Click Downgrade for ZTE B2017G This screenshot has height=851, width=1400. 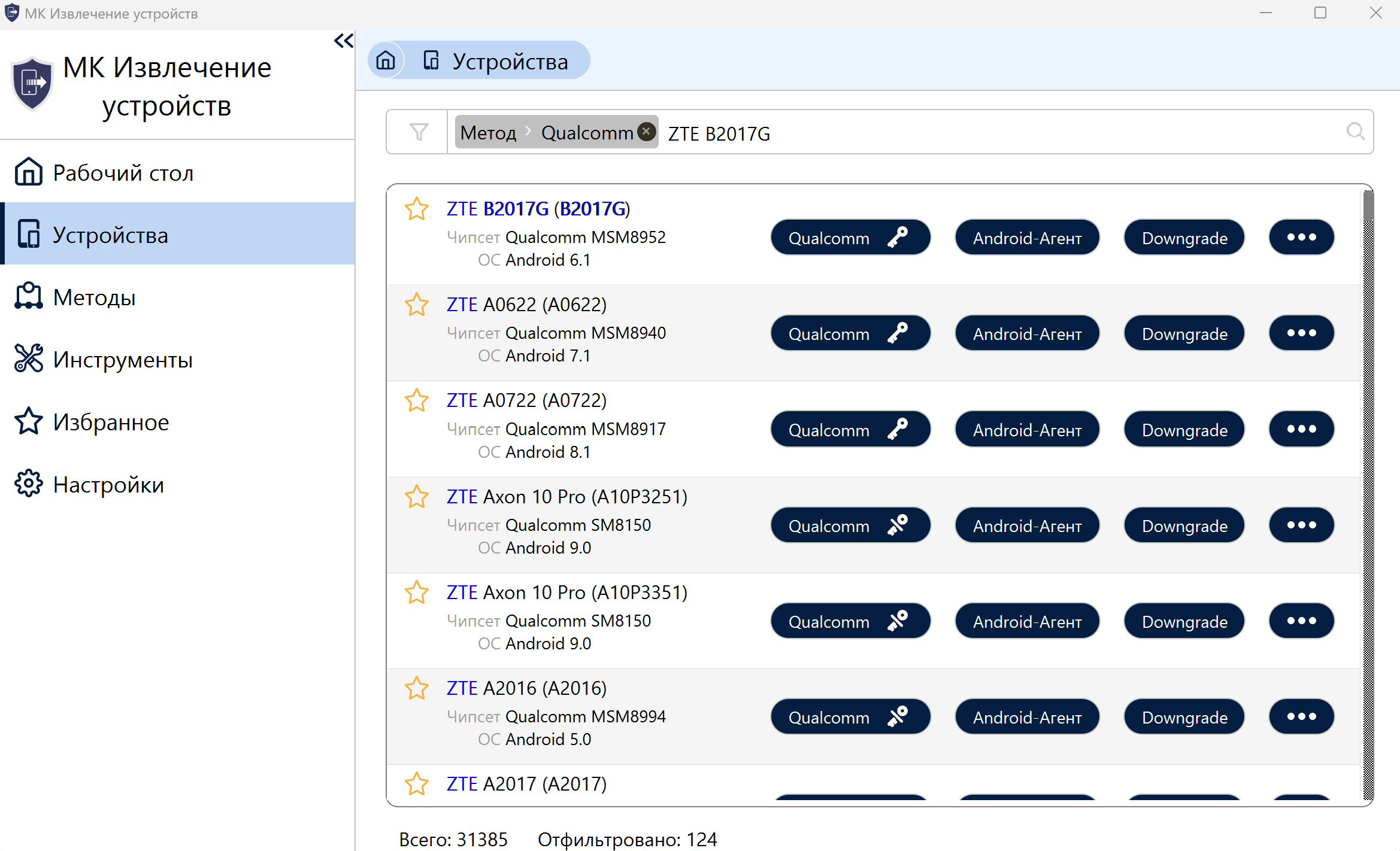[x=1184, y=238]
